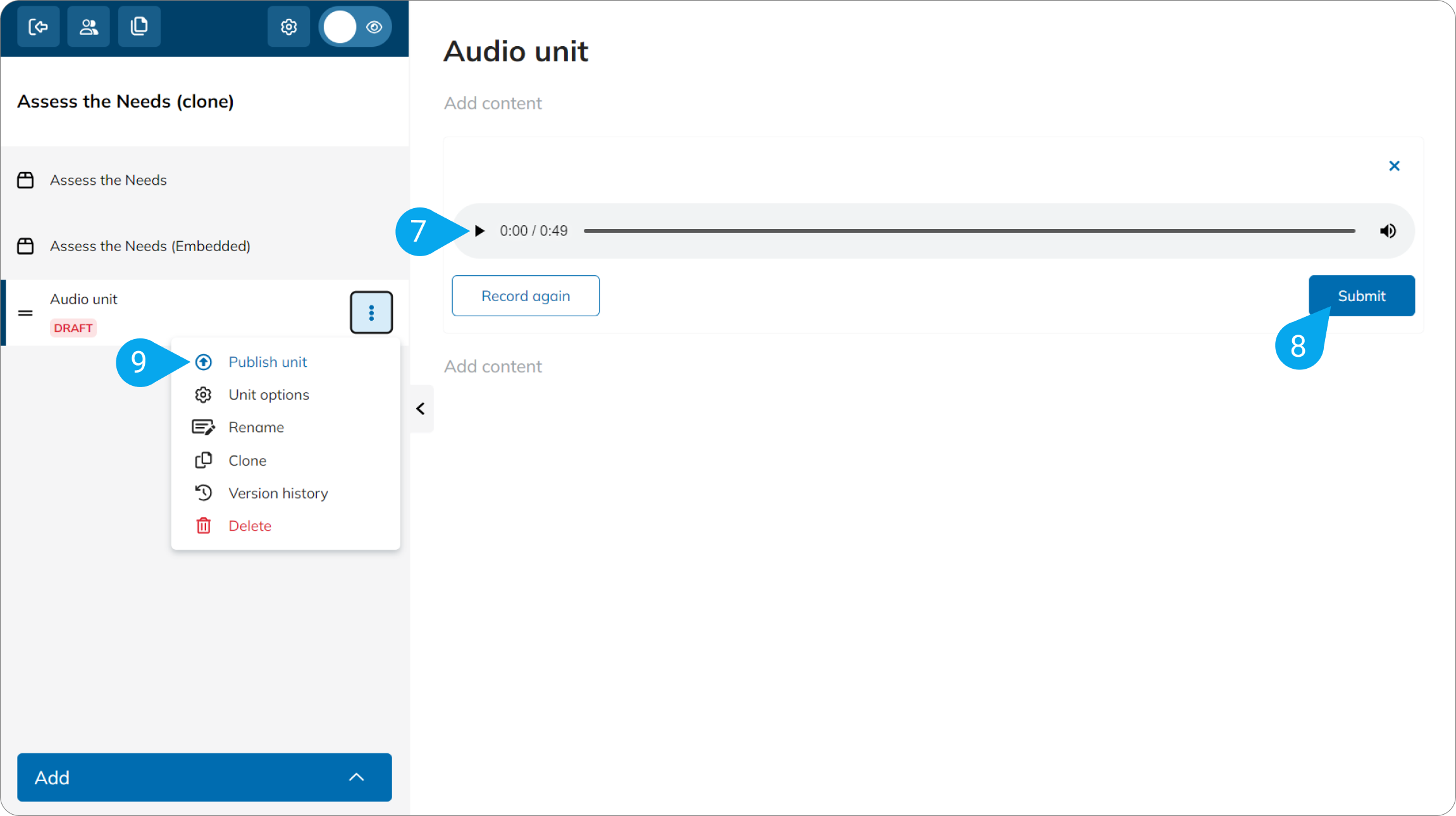Click the audio progress seek bar
The image size is (1456, 816).
click(x=969, y=231)
